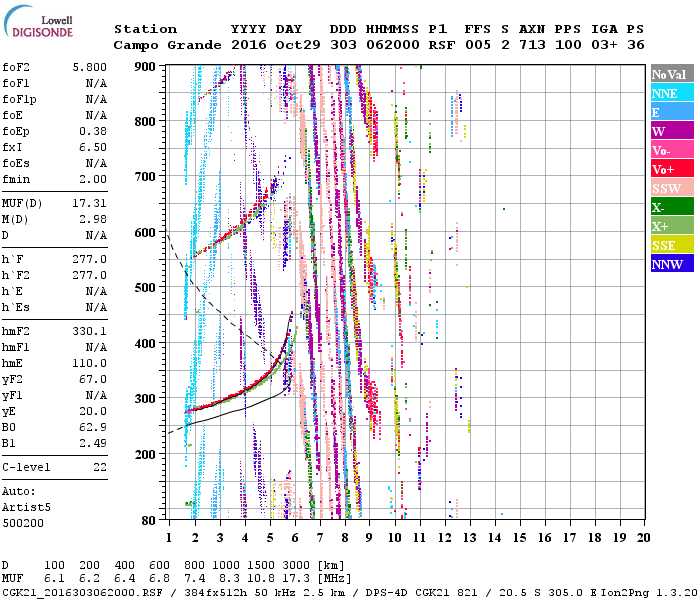Click the foF1 N/A value

(96, 83)
